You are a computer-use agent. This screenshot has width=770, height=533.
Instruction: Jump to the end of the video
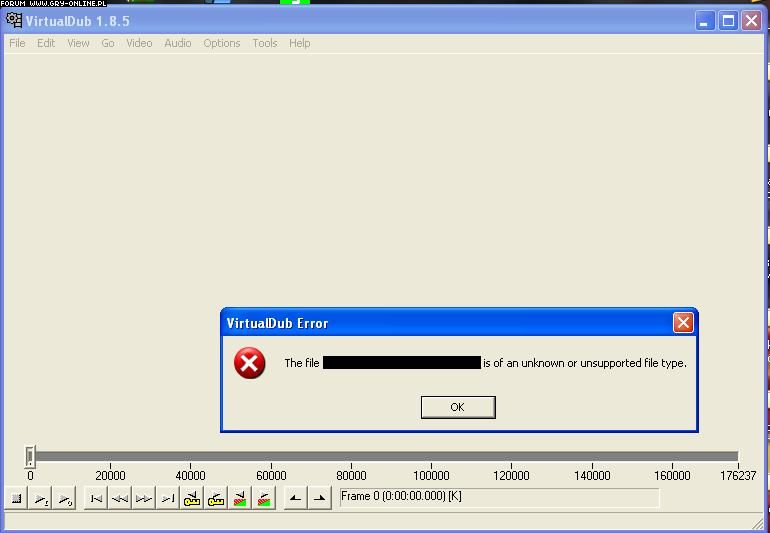[x=168, y=498]
